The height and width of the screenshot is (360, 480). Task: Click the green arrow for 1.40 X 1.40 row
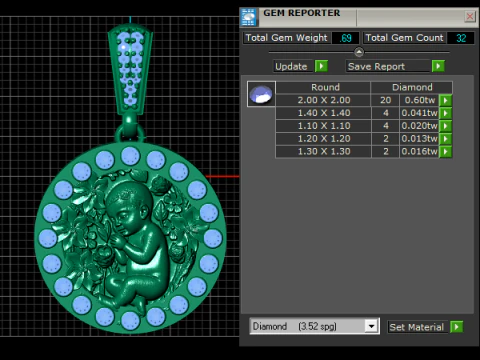click(x=446, y=113)
